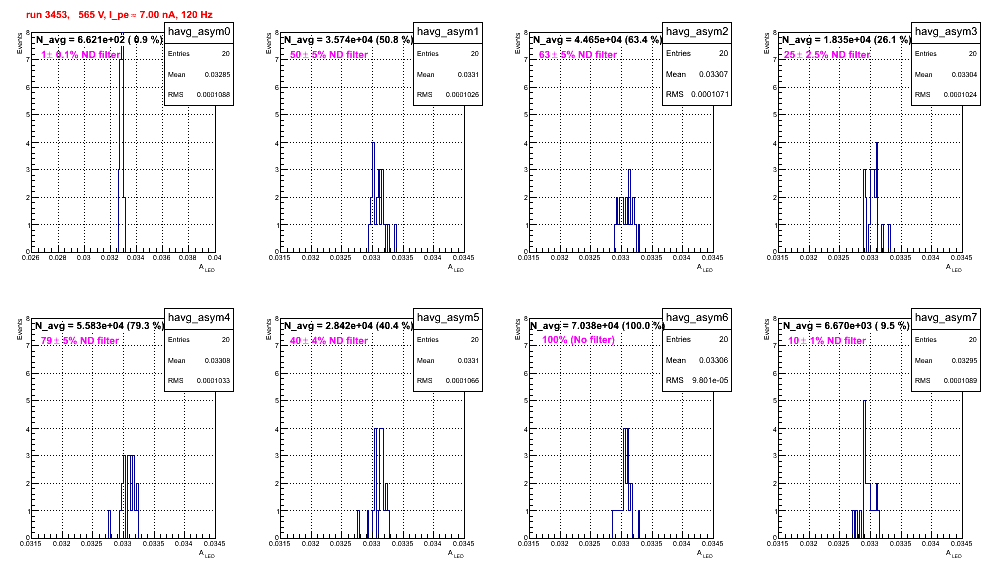Click Entries 20 row in havg_asym0 box
This screenshot has width=996, height=572.
pyautogui.click(x=199, y=54)
